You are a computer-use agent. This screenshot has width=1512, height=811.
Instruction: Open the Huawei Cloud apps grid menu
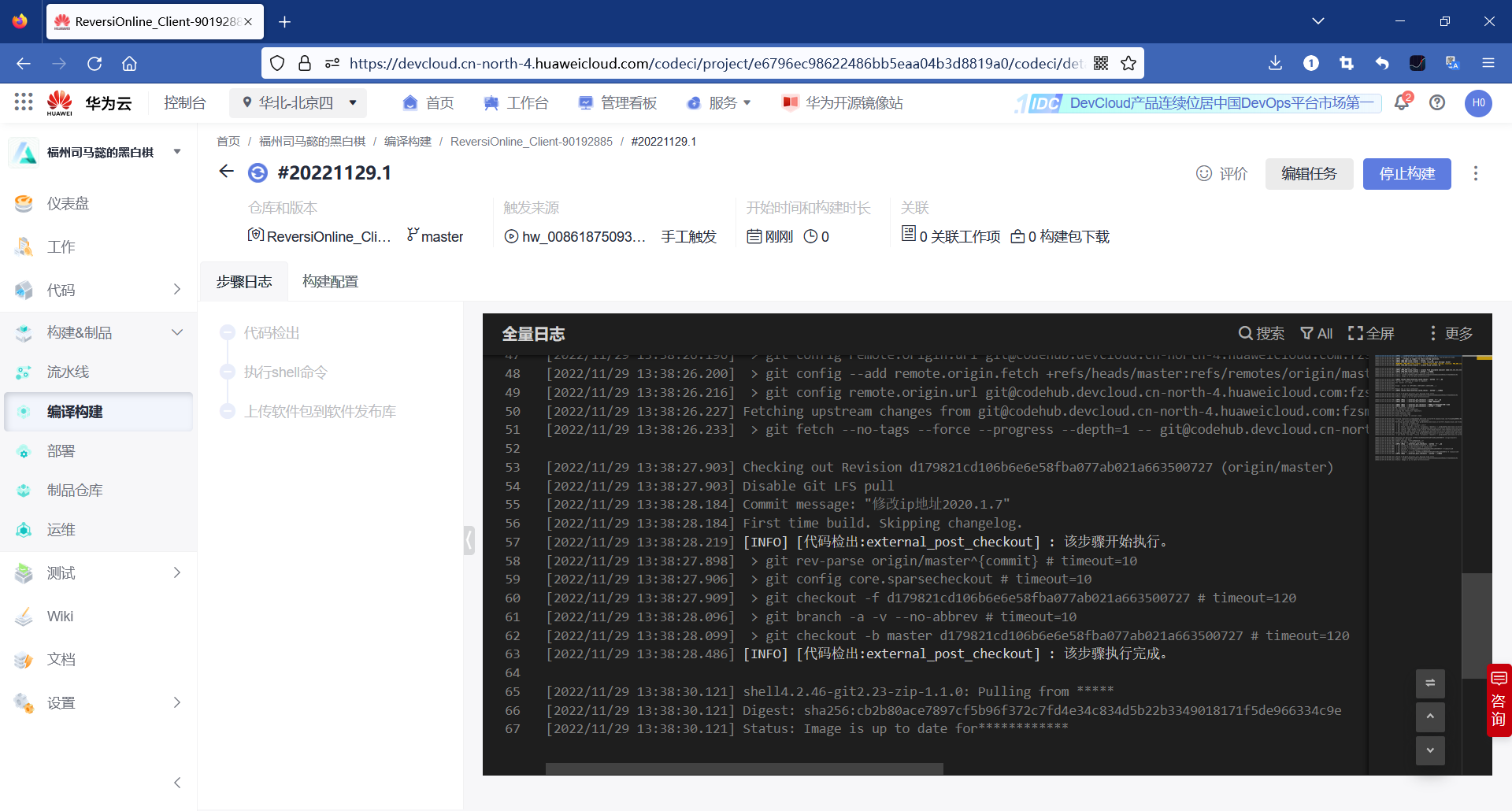tap(24, 102)
